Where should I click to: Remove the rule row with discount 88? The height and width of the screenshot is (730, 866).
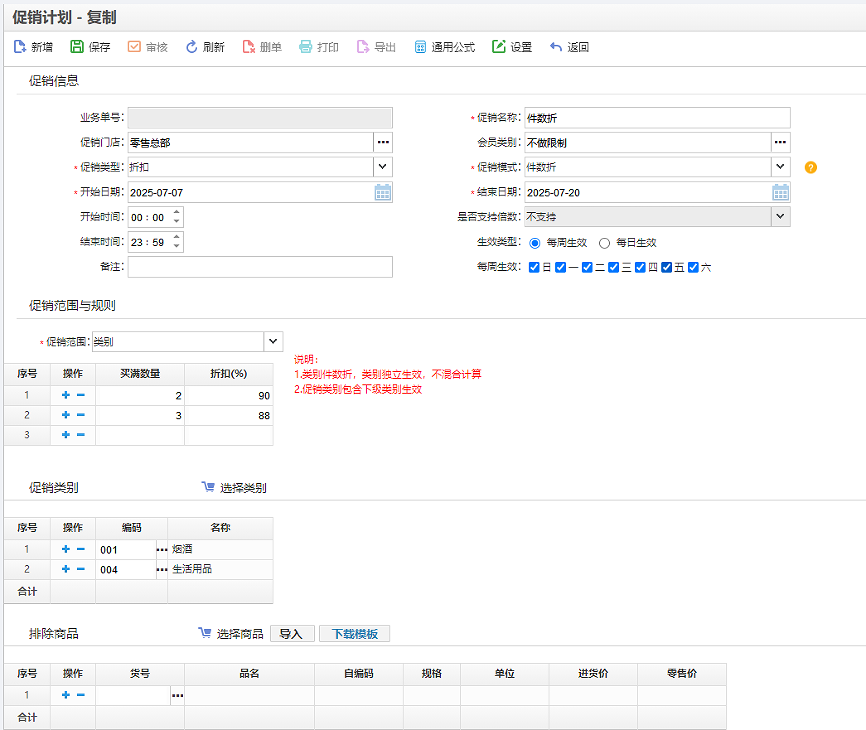pos(81,415)
